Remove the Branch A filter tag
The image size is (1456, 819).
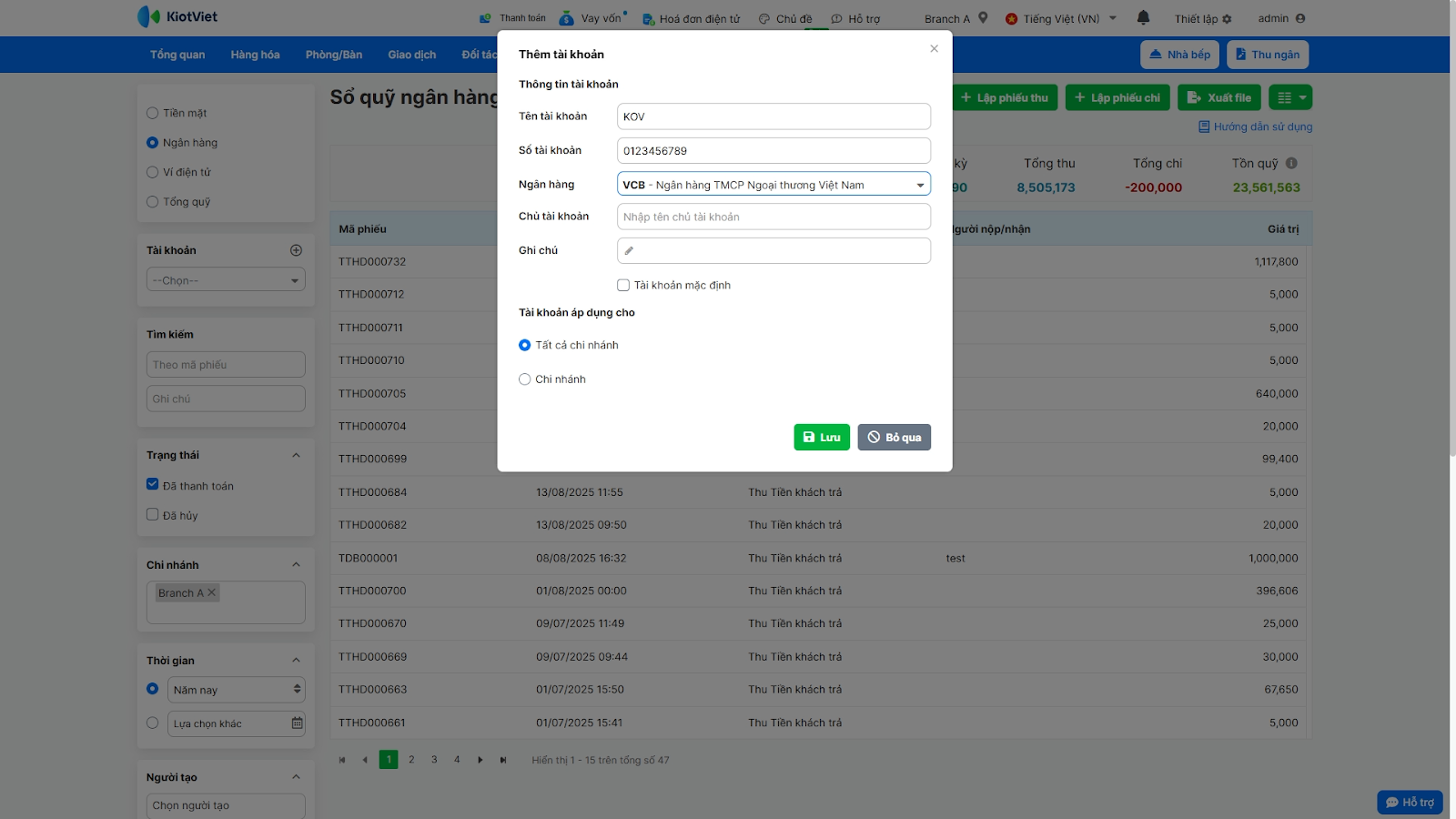[x=211, y=592]
